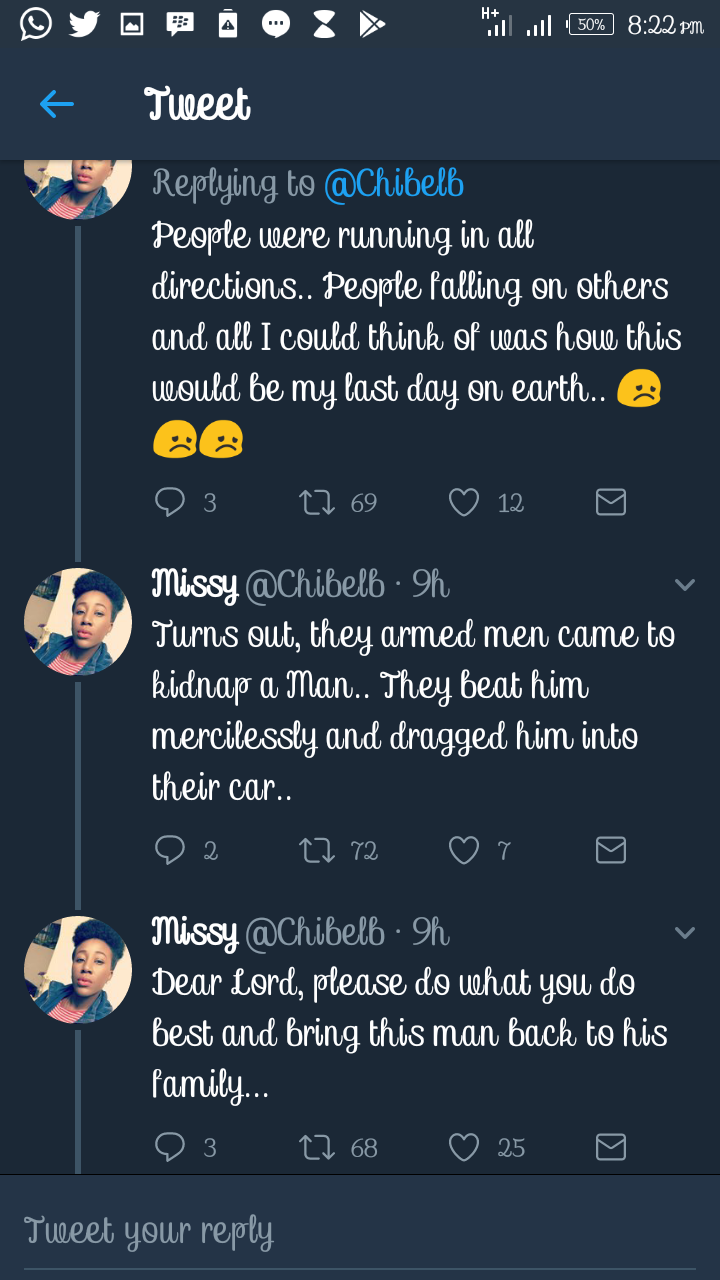The width and height of the screenshot is (720, 1280).
Task: Reply to the 'People were running' tweet
Action: tap(170, 502)
